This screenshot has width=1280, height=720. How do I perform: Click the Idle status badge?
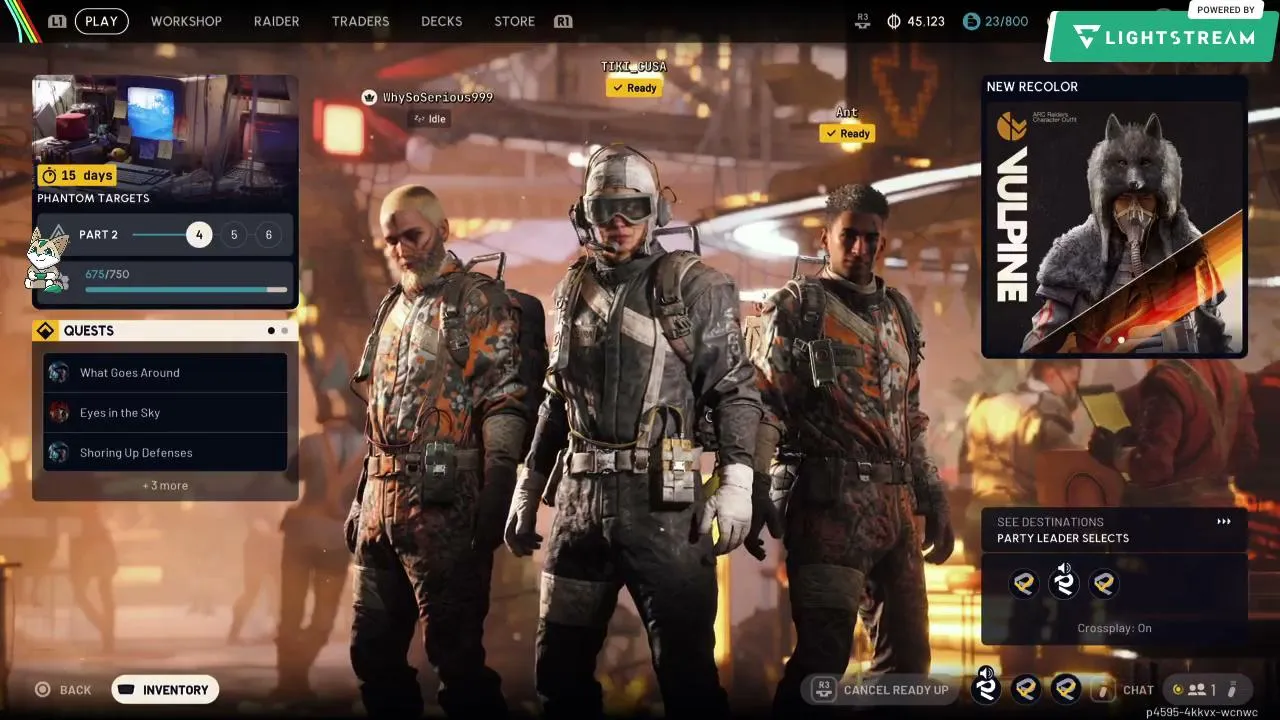(x=429, y=119)
